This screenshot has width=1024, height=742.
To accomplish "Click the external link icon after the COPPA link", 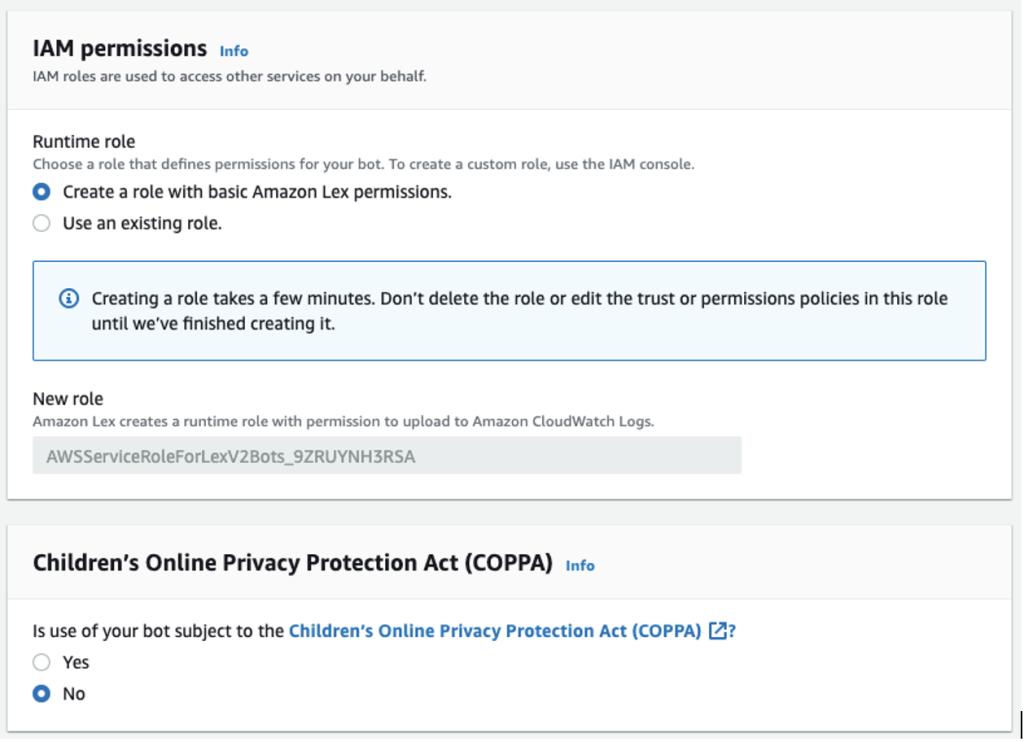I will (717, 631).
